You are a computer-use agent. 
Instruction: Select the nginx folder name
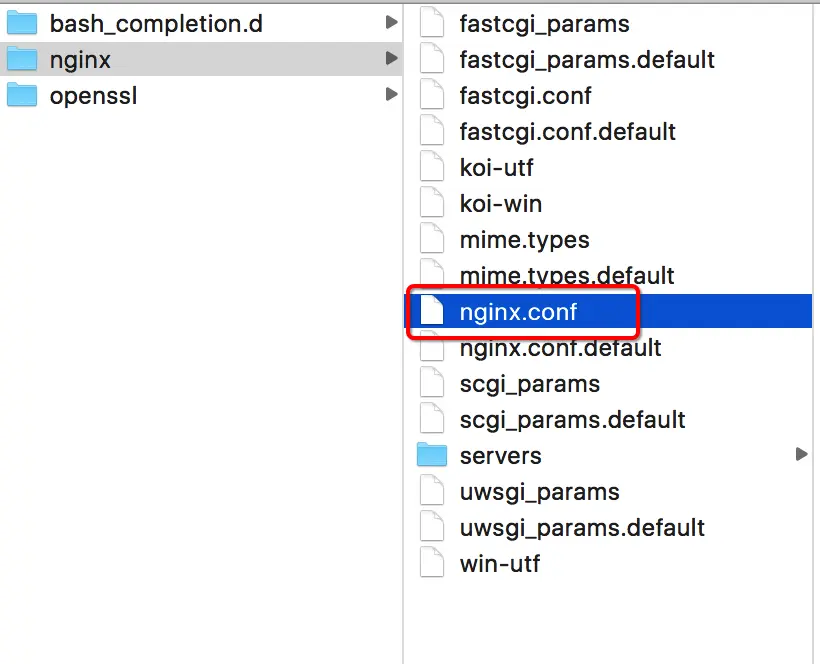[80, 61]
